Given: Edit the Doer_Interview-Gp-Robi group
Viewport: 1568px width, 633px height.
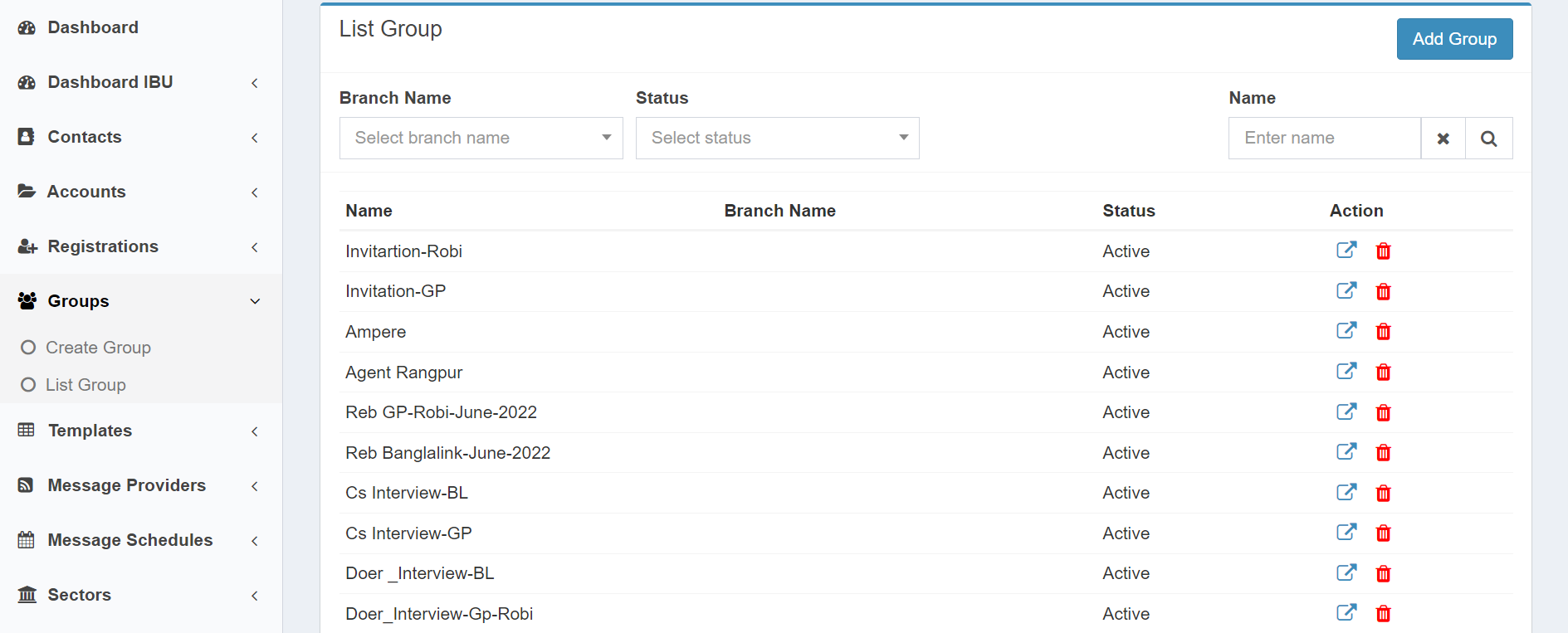Looking at the screenshot, I should coord(1346,612).
